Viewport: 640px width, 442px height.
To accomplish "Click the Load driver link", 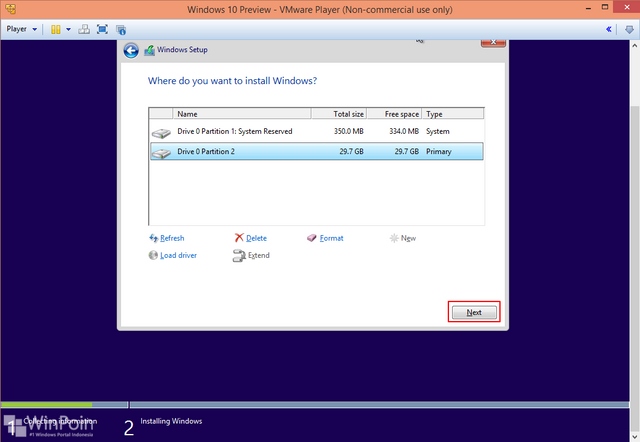I will click(x=178, y=255).
